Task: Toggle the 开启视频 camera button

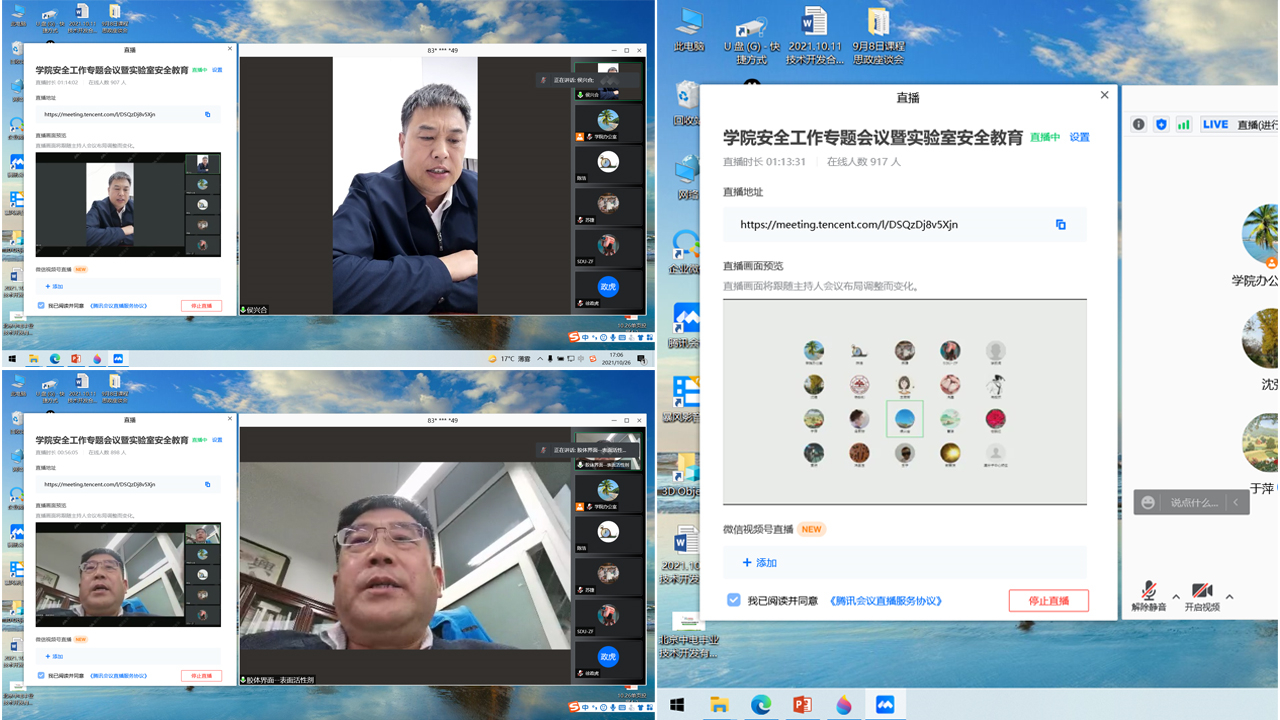Action: point(1202,596)
